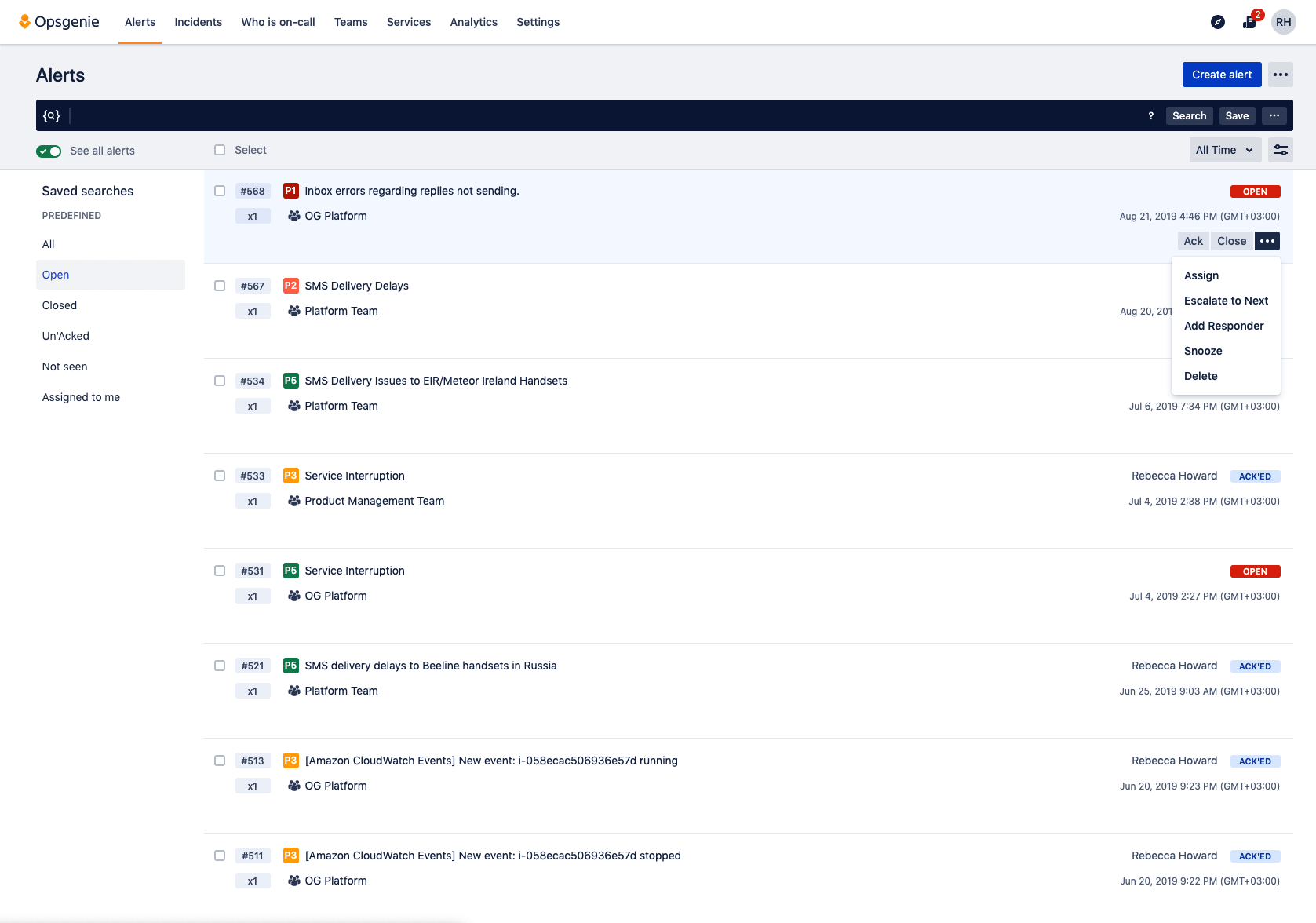Open search syntax help via question mark icon
This screenshot has height=923, width=1316.
coord(1151,115)
